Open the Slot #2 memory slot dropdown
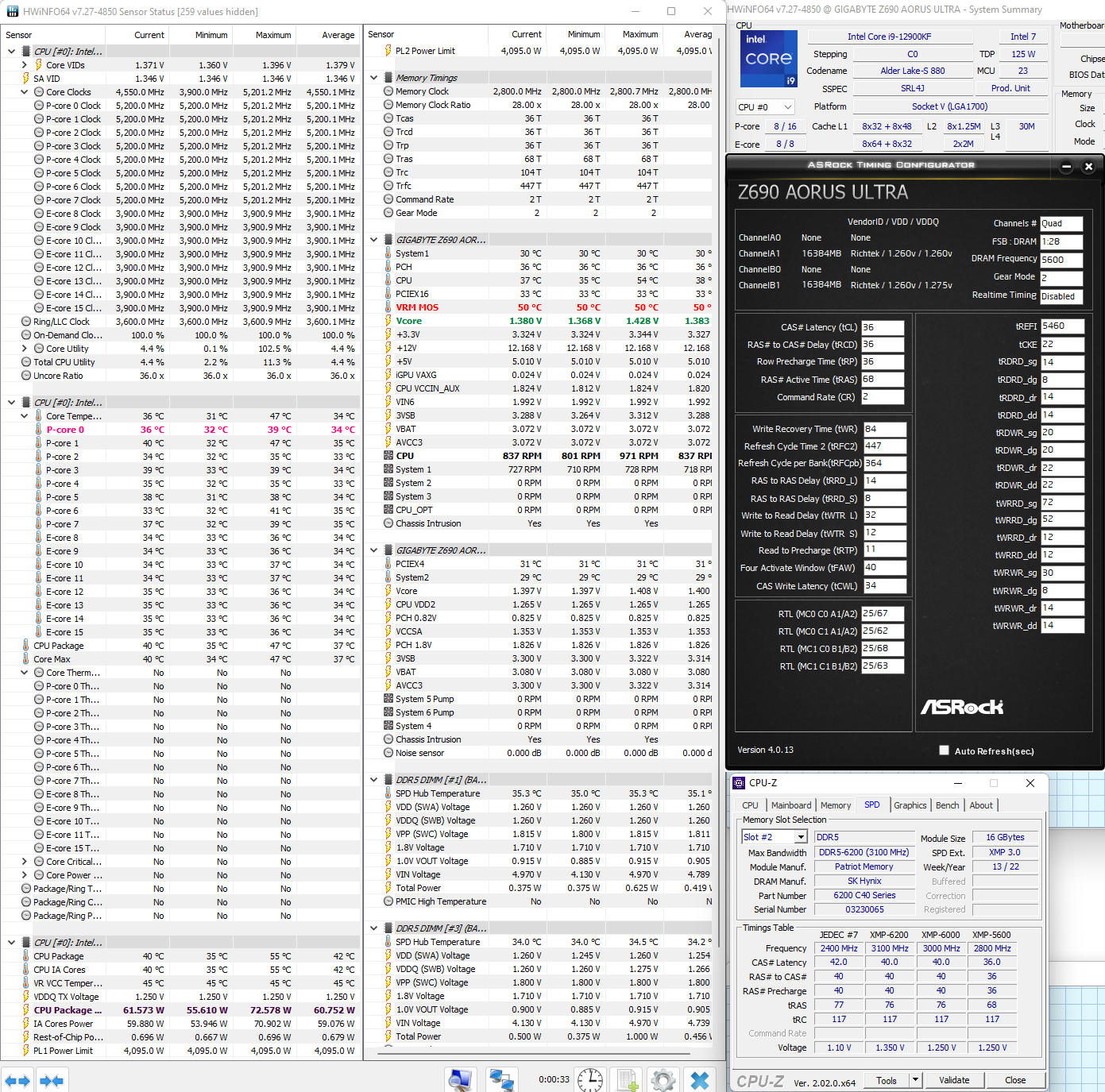Screen dimensions: 1105x1092 [775, 837]
